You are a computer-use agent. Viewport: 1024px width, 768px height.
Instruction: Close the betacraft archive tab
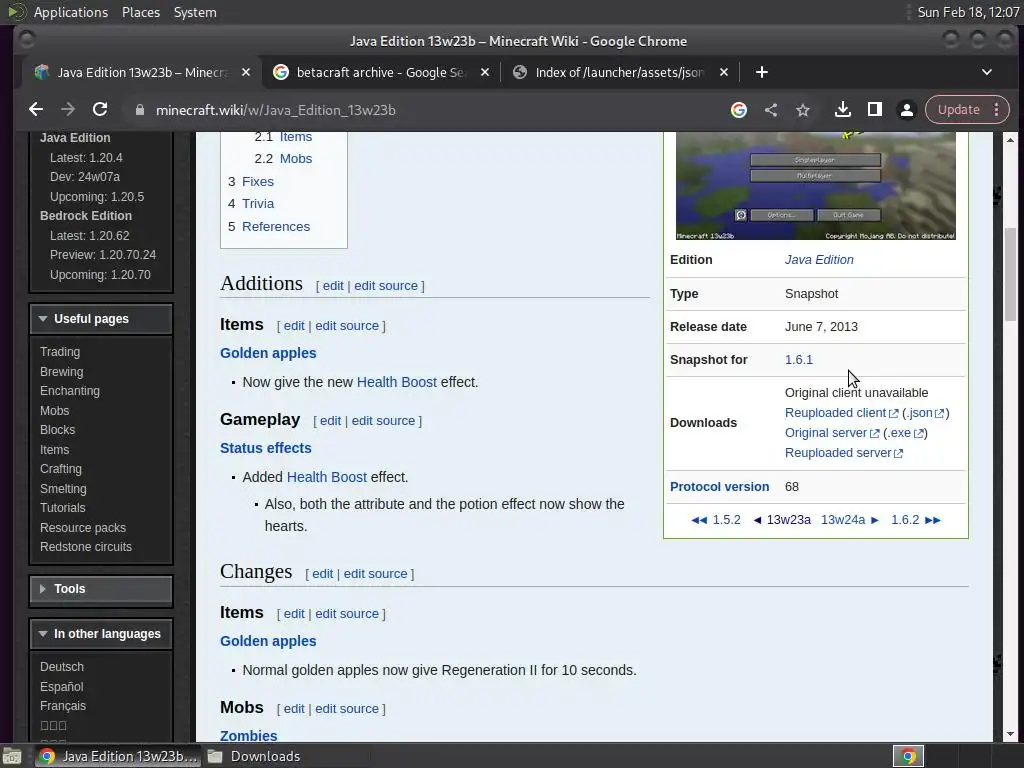tap(485, 72)
